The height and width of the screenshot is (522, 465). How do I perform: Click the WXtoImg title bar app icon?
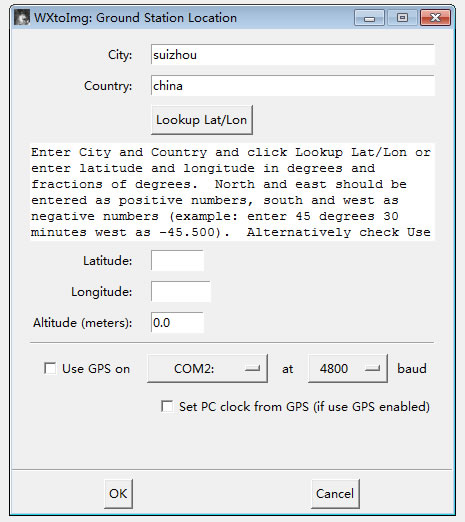click(x=22, y=18)
